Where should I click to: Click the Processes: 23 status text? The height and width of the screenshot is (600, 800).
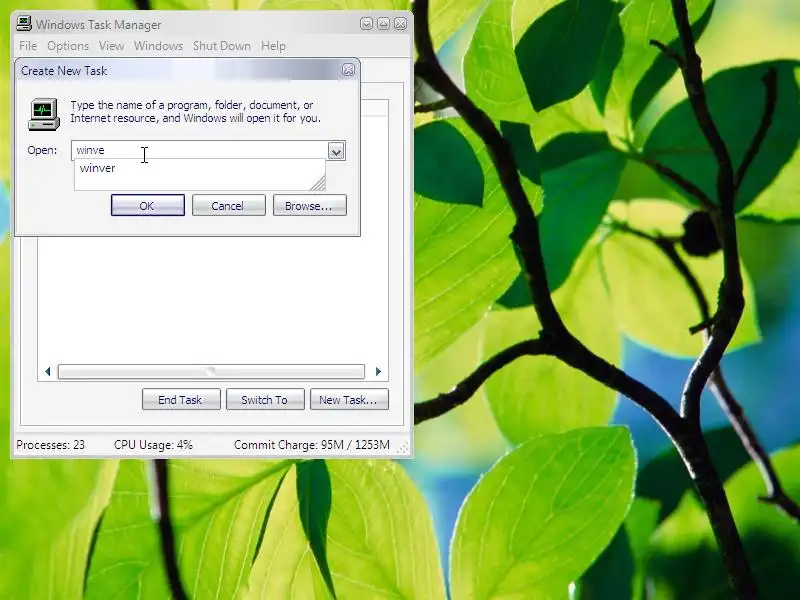click(51, 445)
